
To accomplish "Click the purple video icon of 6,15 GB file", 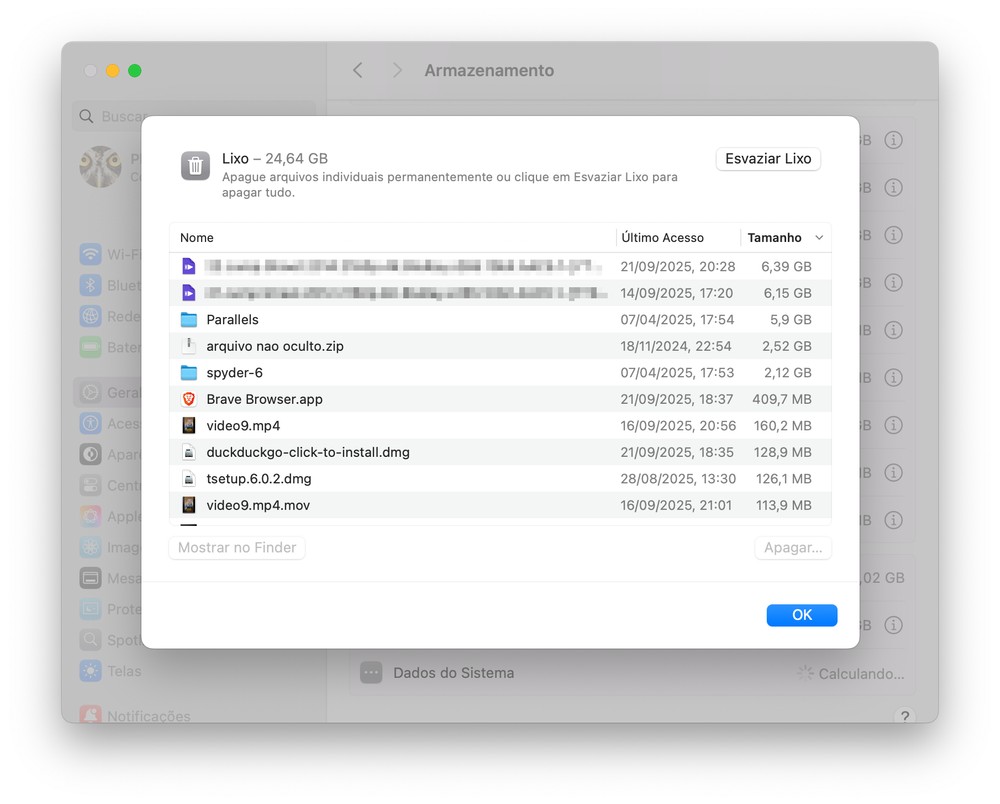I will coord(189,293).
